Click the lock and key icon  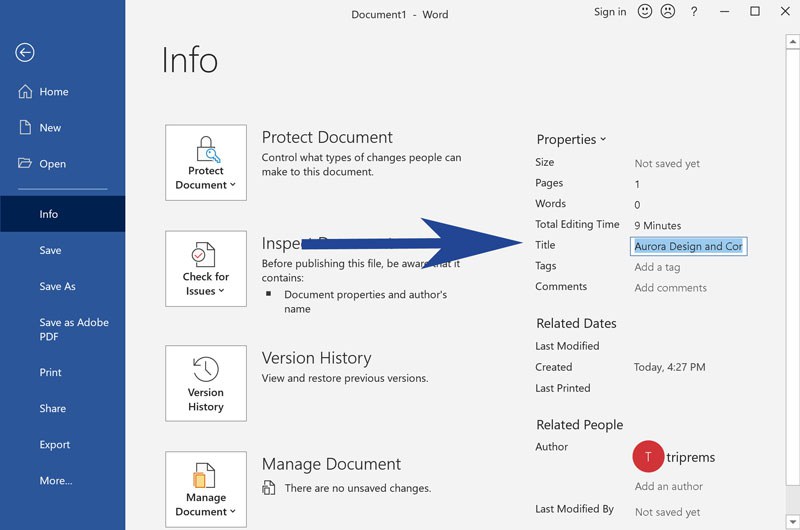pos(208,149)
